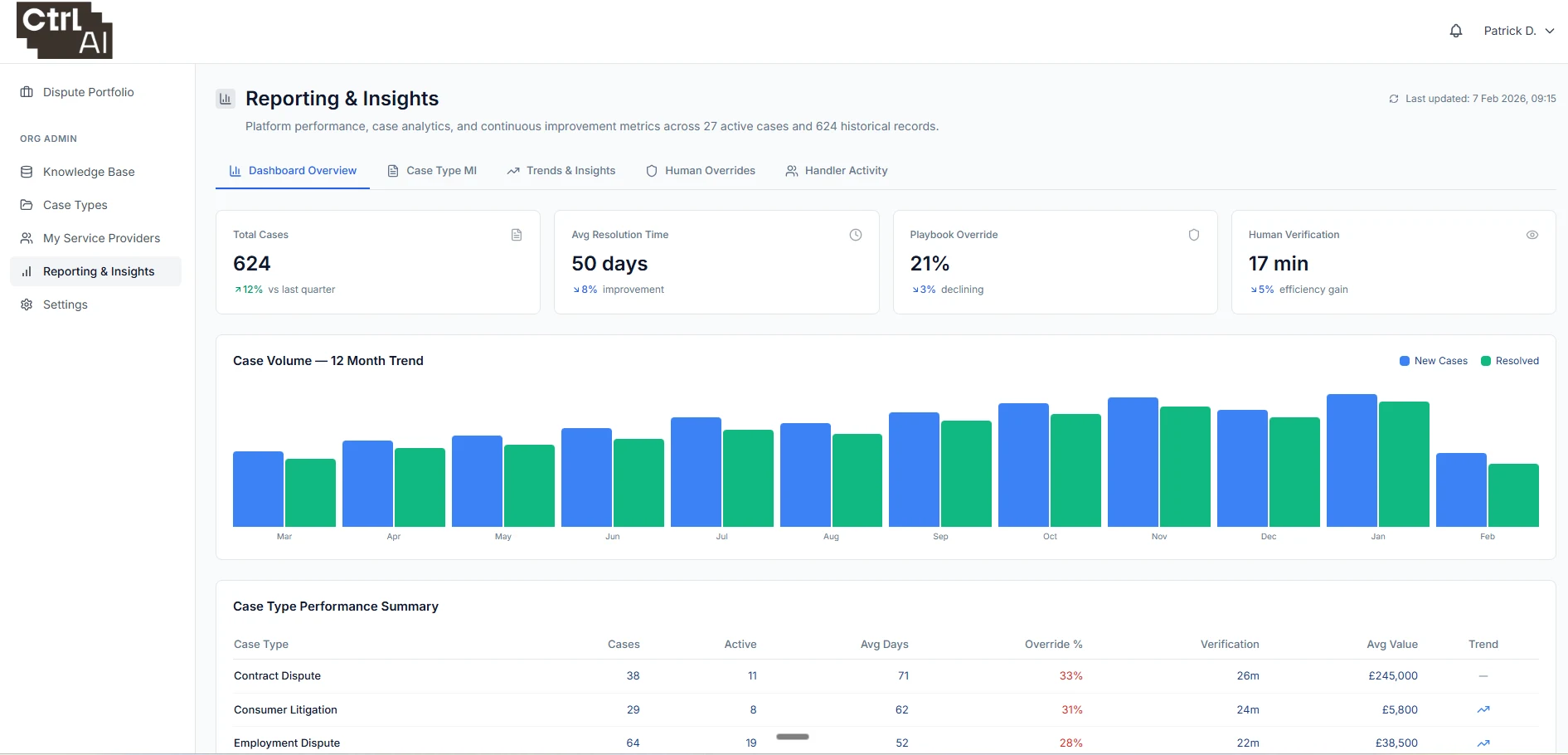Click the Contract Dispute flat trend dash

click(x=1483, y=676)
